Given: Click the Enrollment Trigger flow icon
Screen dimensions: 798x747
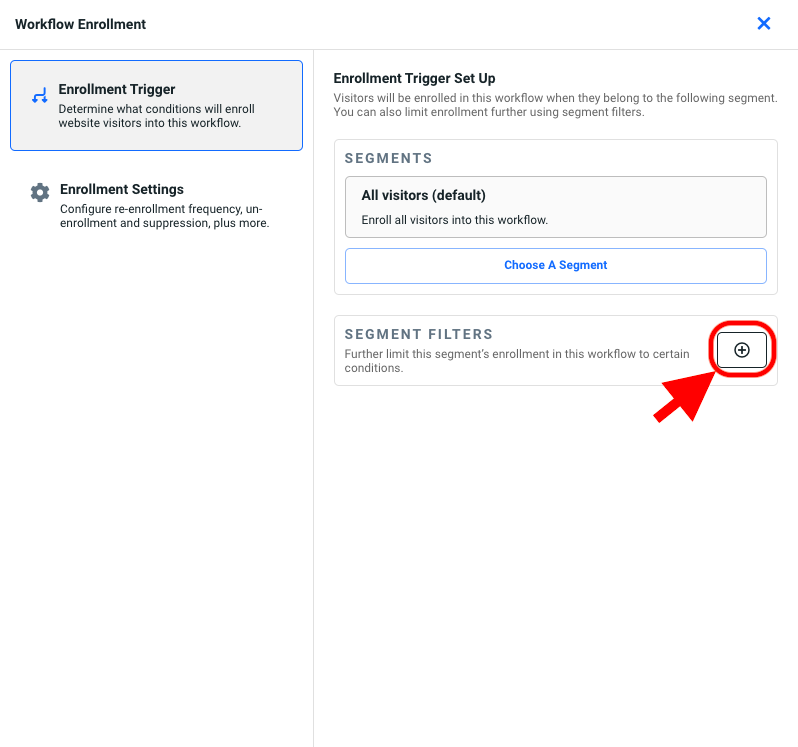Looking at the screenshot, I should [x=40, y=97].
